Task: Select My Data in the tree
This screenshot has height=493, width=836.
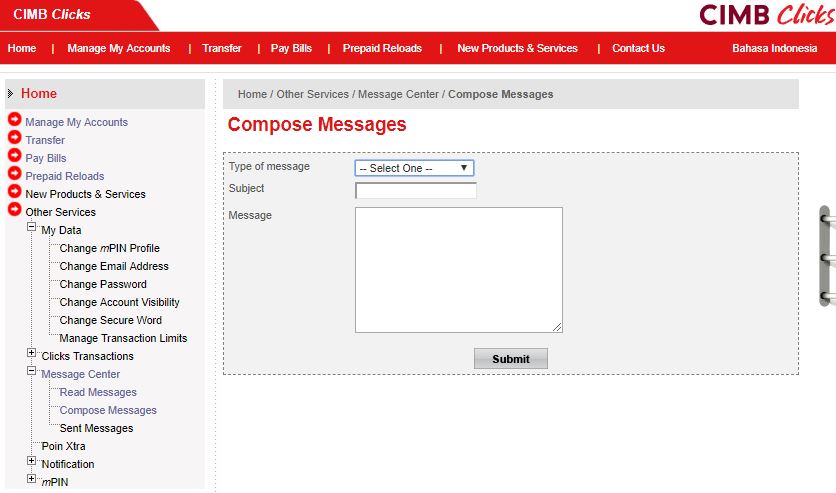Action: [x=61, y=230]
